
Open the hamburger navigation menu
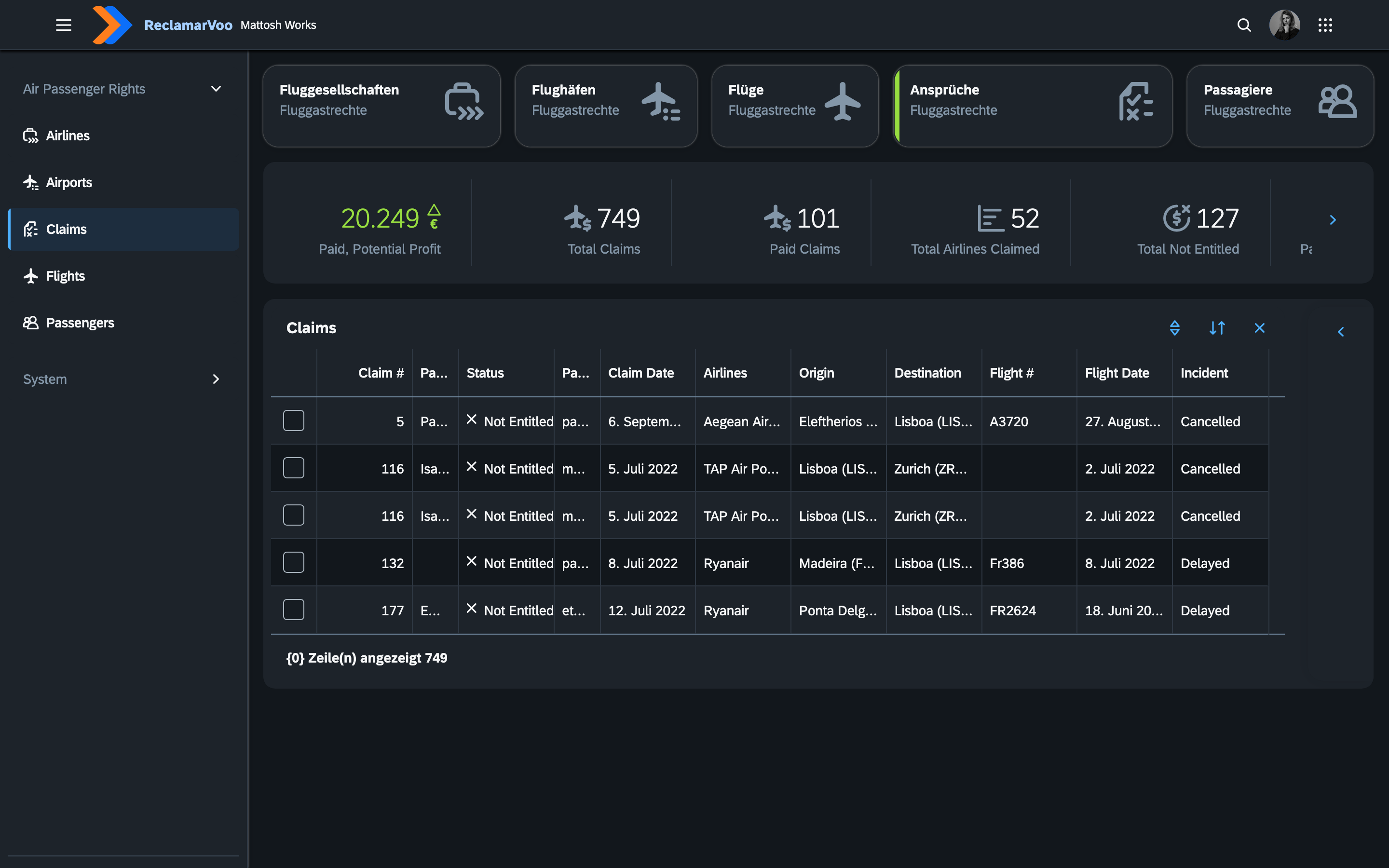click(63, 25)
